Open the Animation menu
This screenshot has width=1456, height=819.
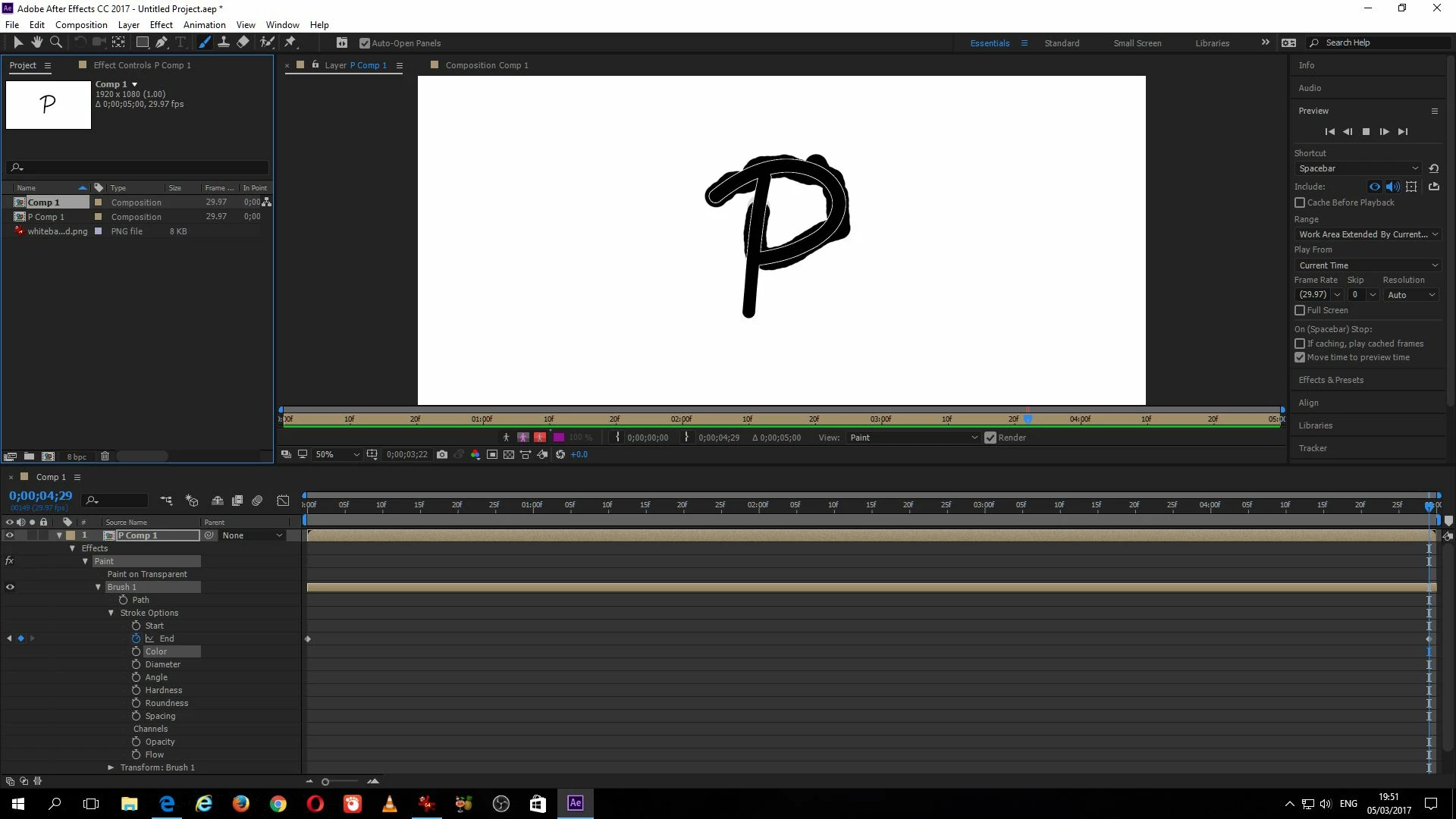[204, 24]
